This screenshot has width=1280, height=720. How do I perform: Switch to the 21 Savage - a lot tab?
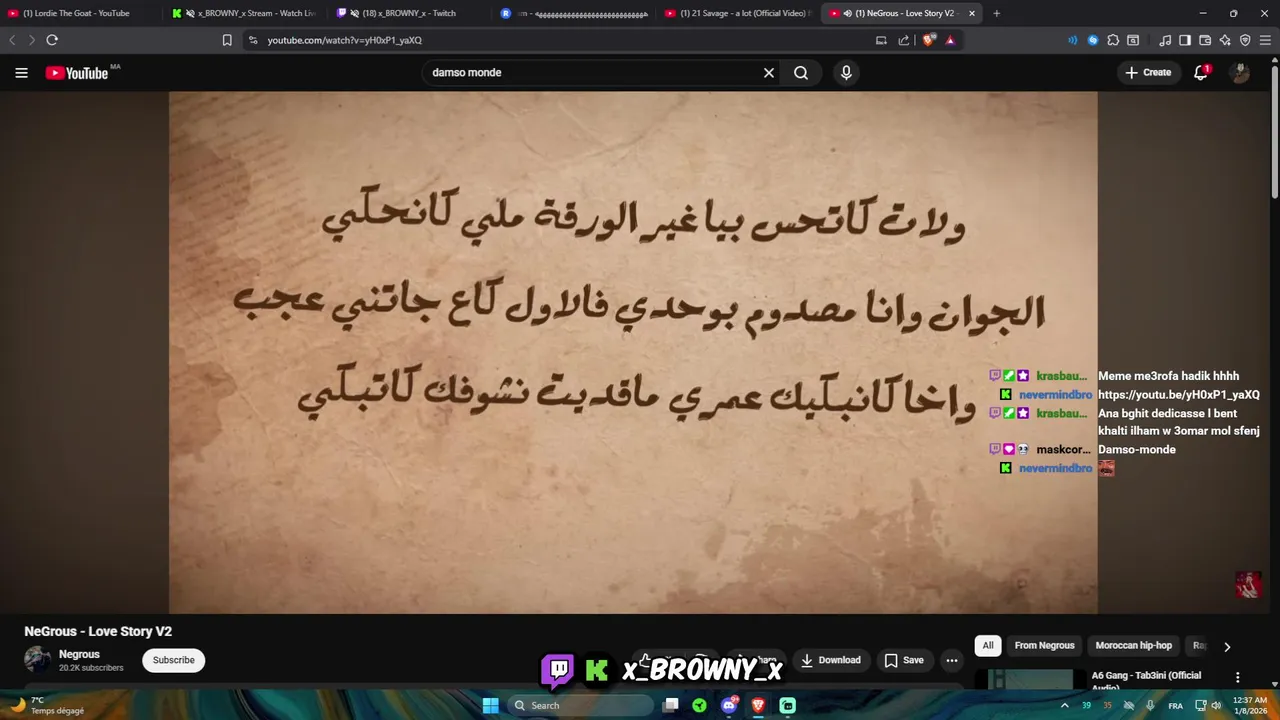pyautogui.click(x=736, y=13)
